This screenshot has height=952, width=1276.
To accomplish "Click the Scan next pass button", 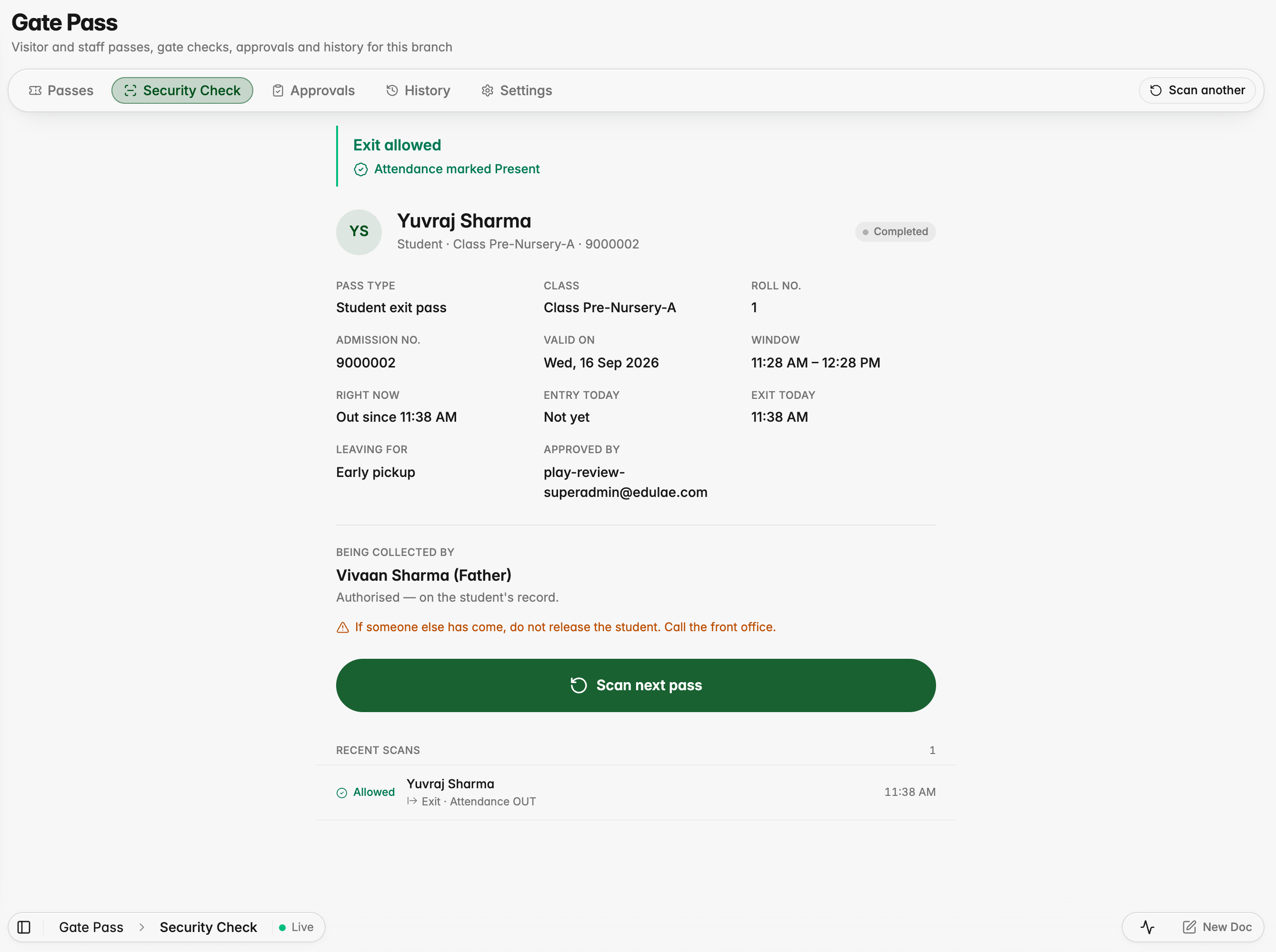I will [x=636, y=685].
